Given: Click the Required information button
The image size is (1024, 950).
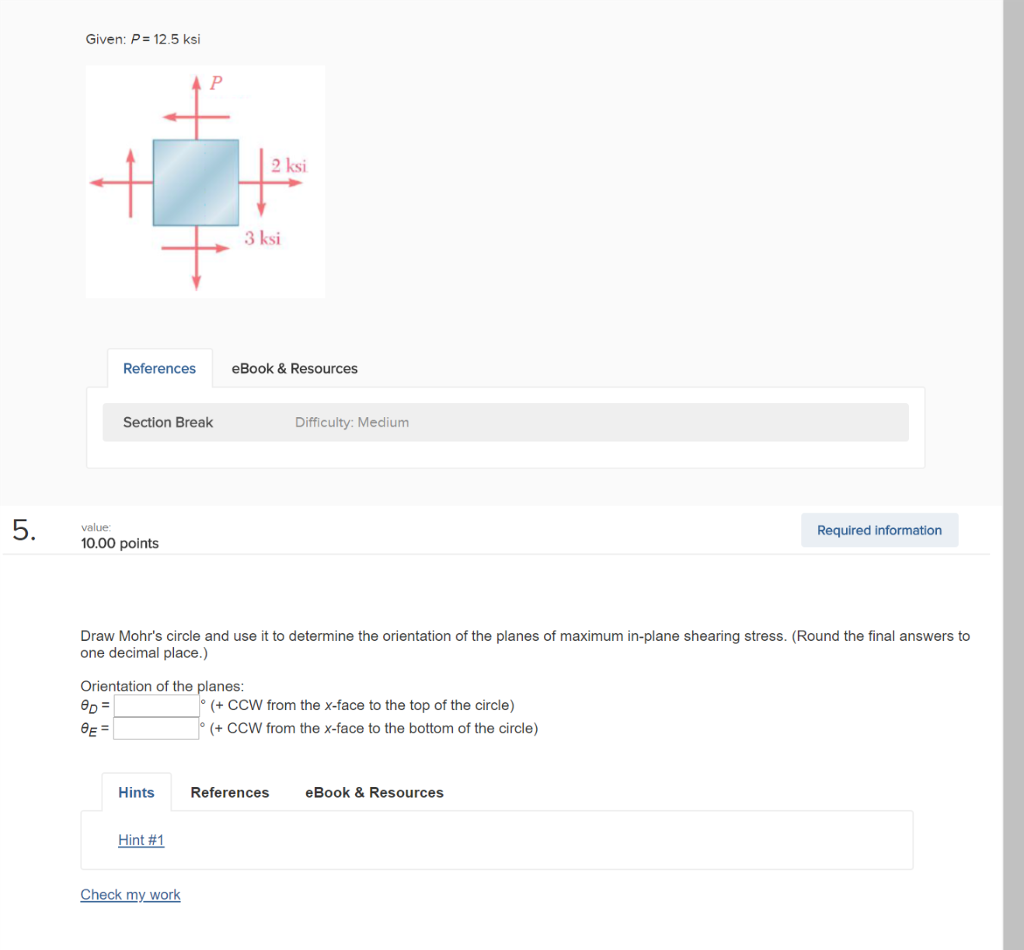Looking at the screenshot, I should click(x=879, y=530).
